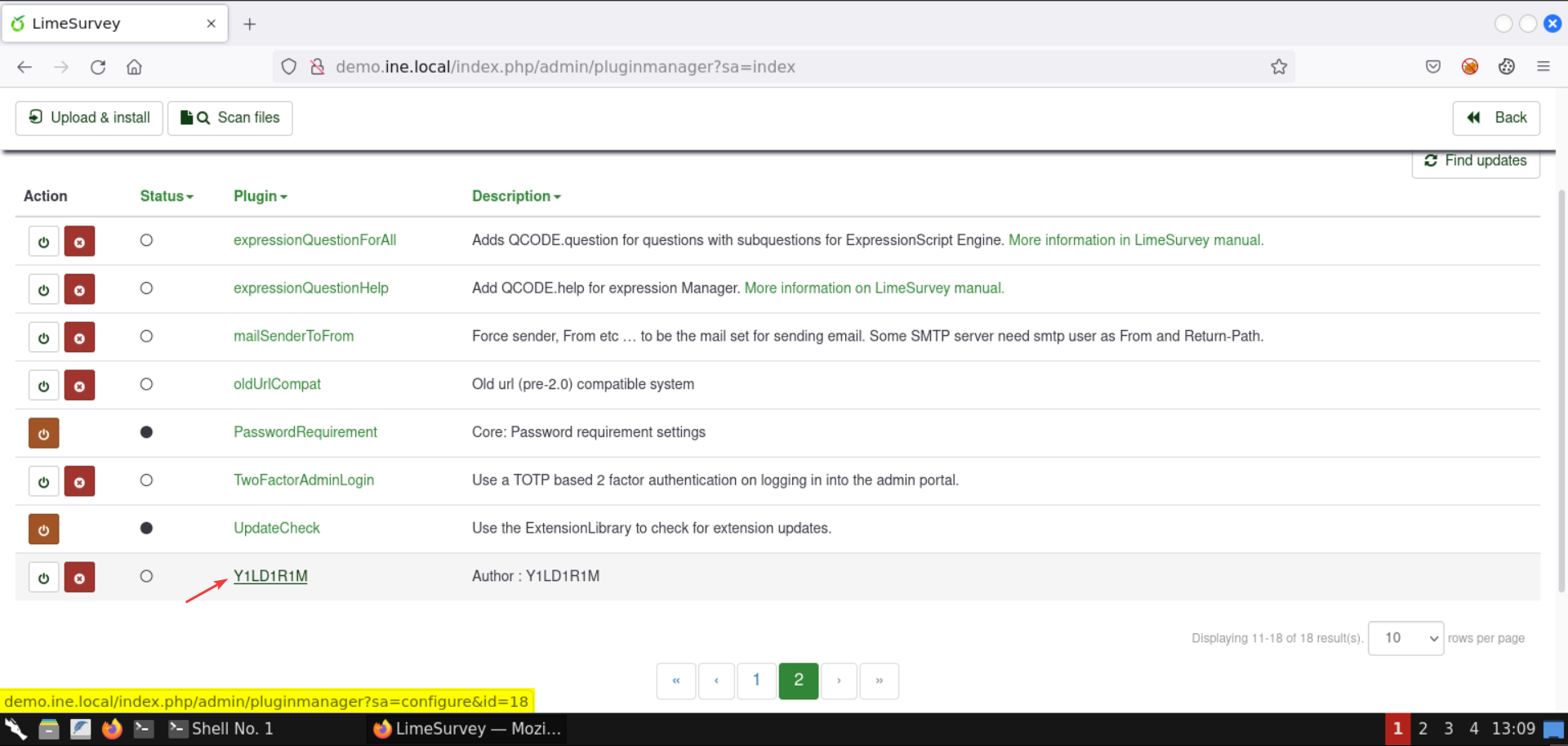Click the browser address bar URL
Viewport: 1568px width, 746px height.
click(565, 67)
